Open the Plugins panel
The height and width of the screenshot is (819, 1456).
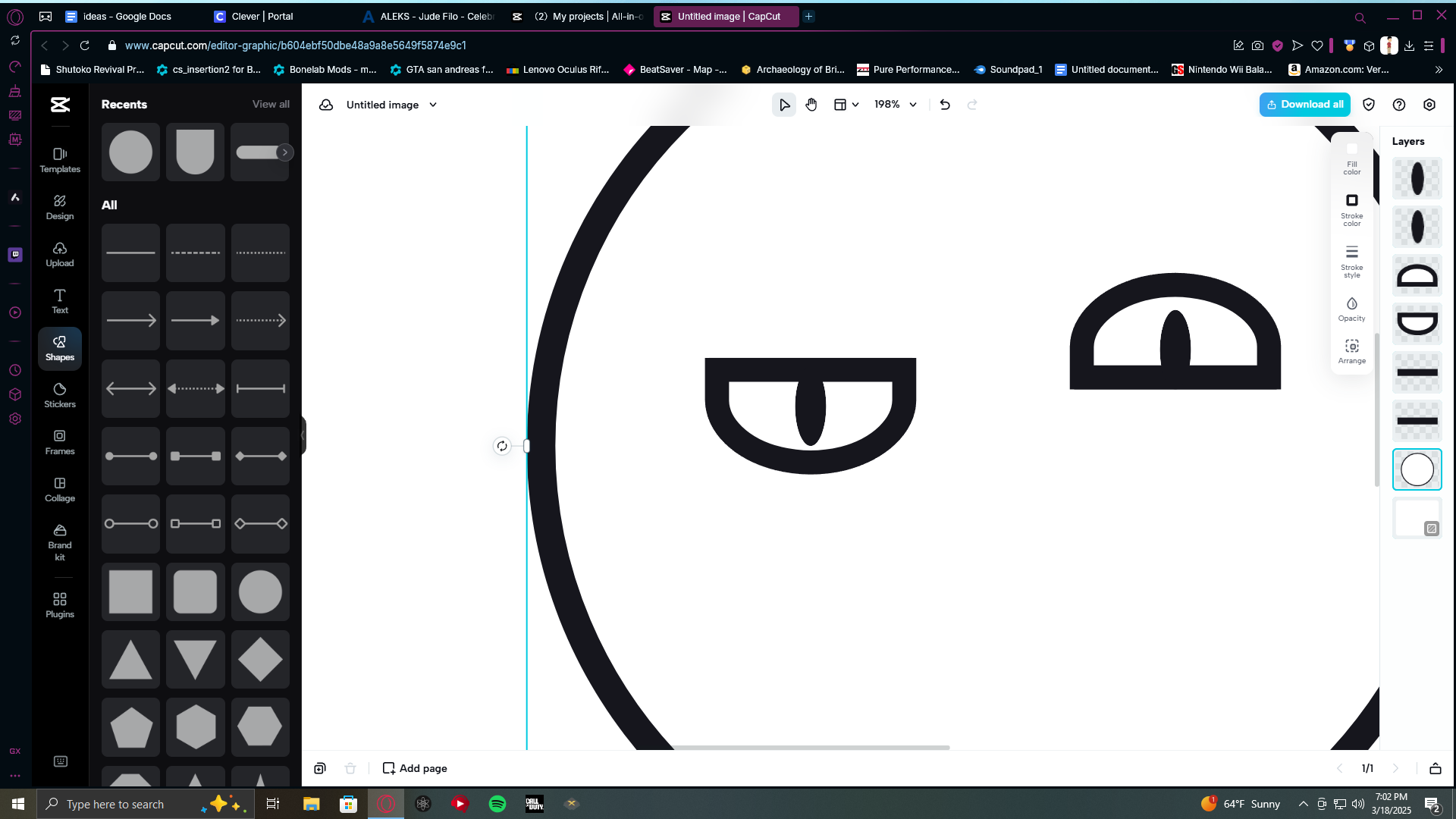(60, 605)
